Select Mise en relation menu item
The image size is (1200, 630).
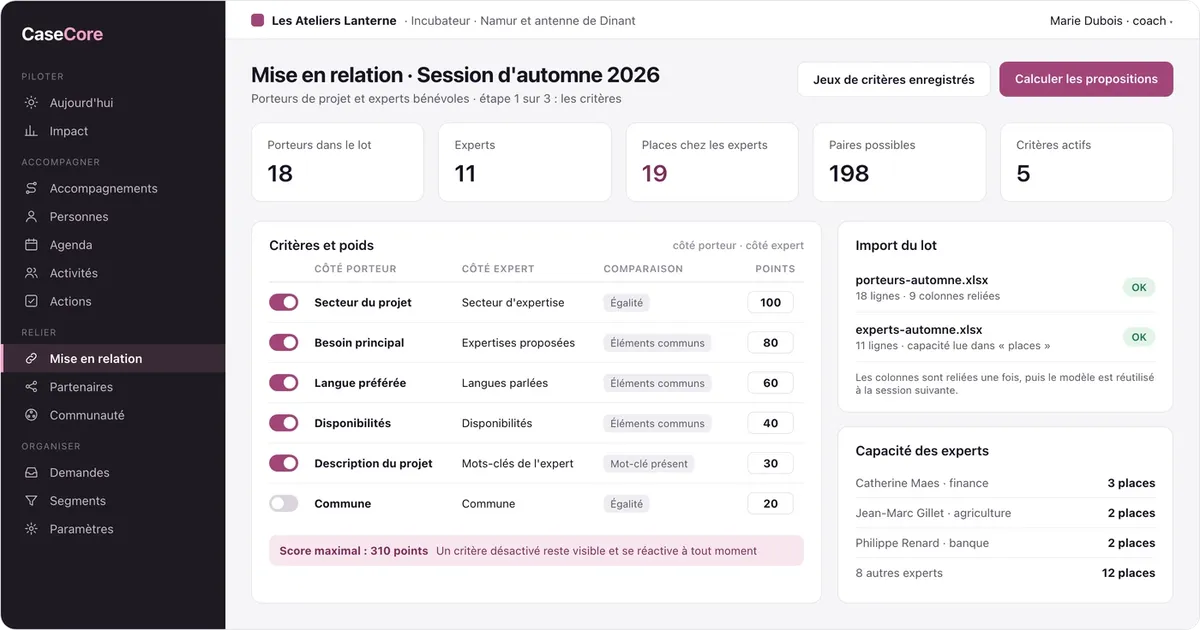click(113, 358)
